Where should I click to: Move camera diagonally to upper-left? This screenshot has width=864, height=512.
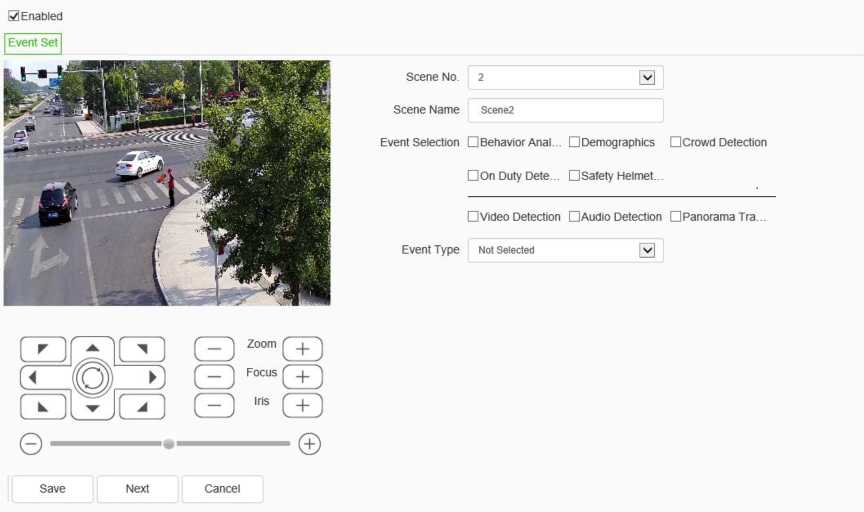pos(43,349)
